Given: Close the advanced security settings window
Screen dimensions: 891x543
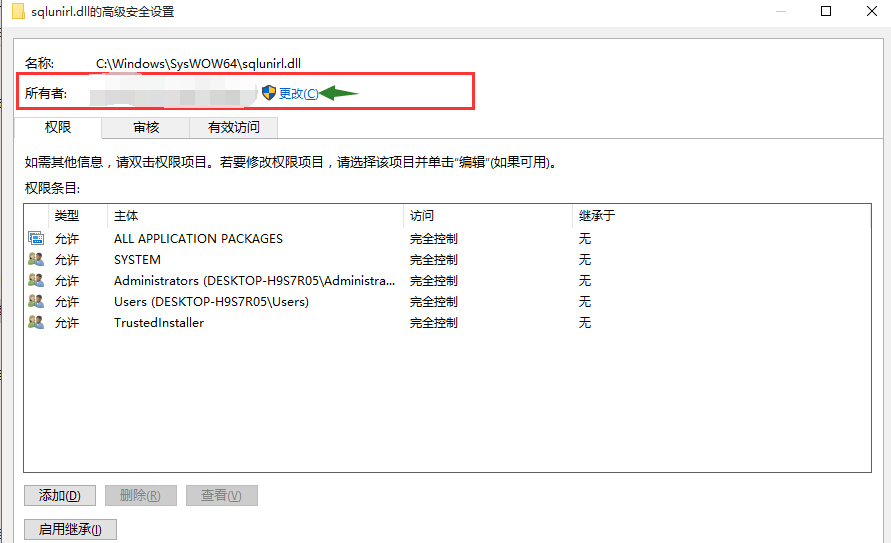Looking at the screenshot, I should tap(872, 11).
